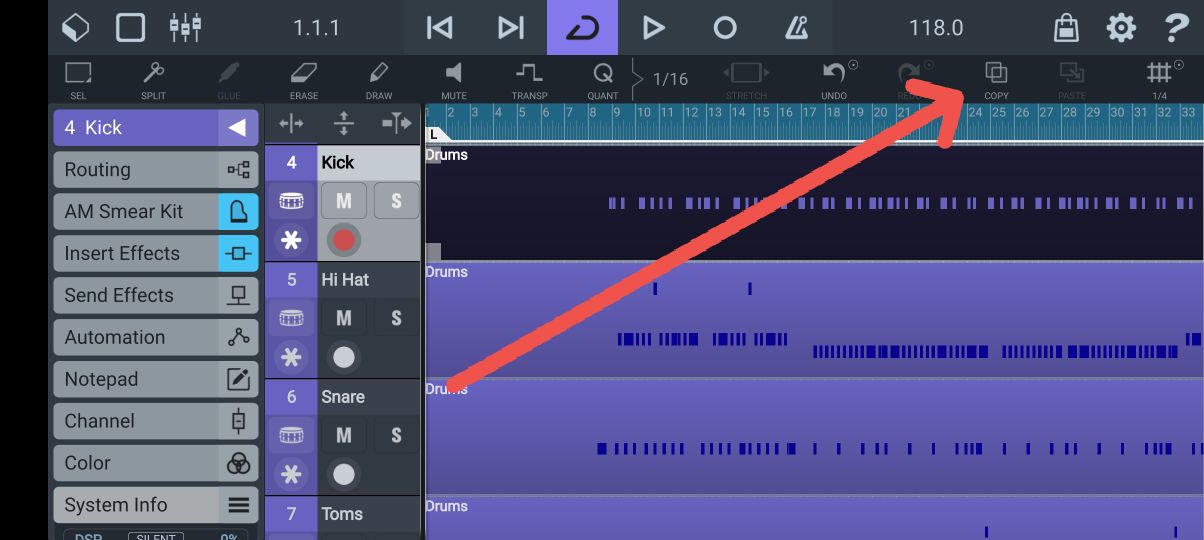Select the SPLIT tool
Viewport: 1204px width, 540px height.
click(153, 79)
